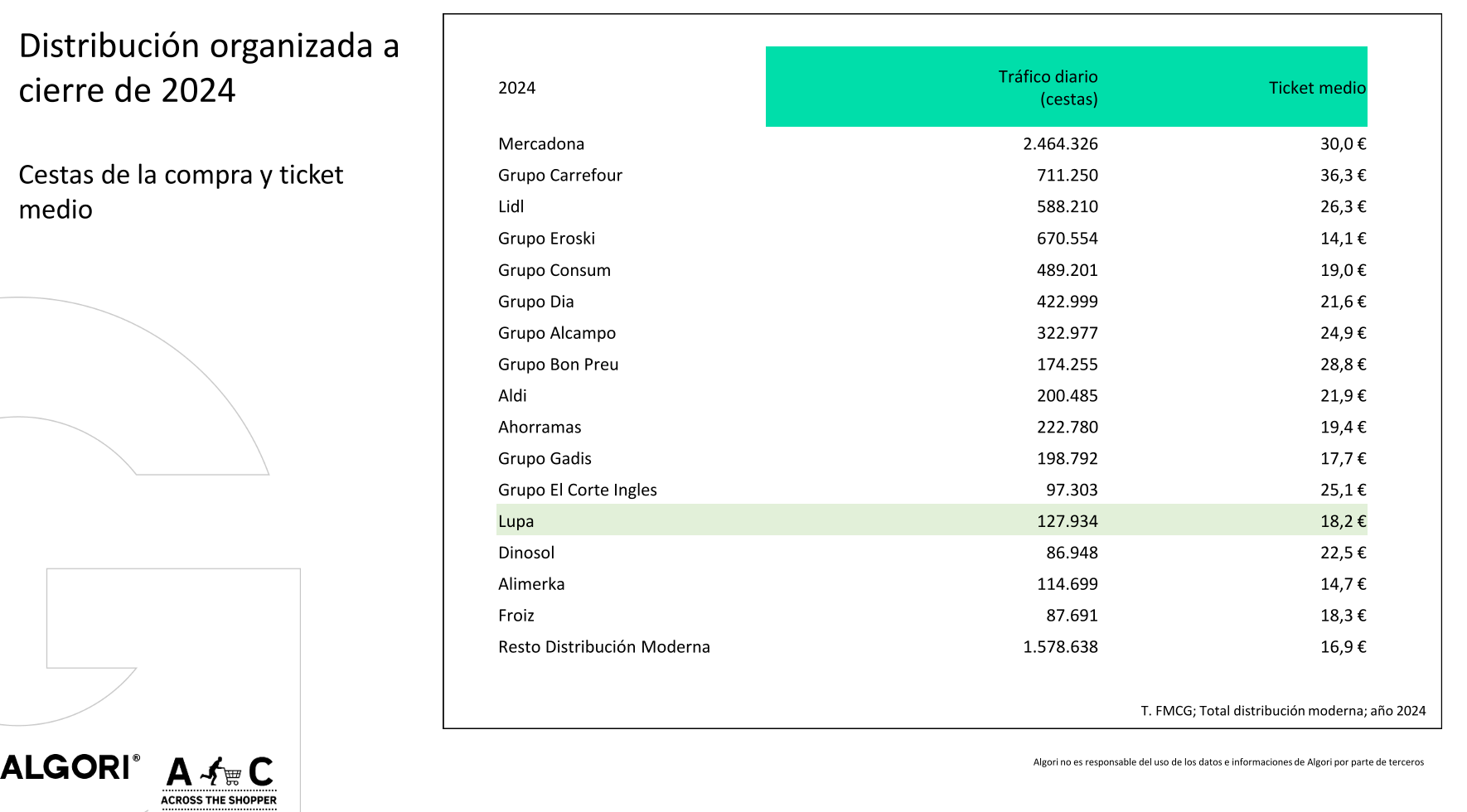Click the source note "T. FMCG; Total distribución moderna"
This screenshot has width=1467, height=812.
[x=1282, y=711]
